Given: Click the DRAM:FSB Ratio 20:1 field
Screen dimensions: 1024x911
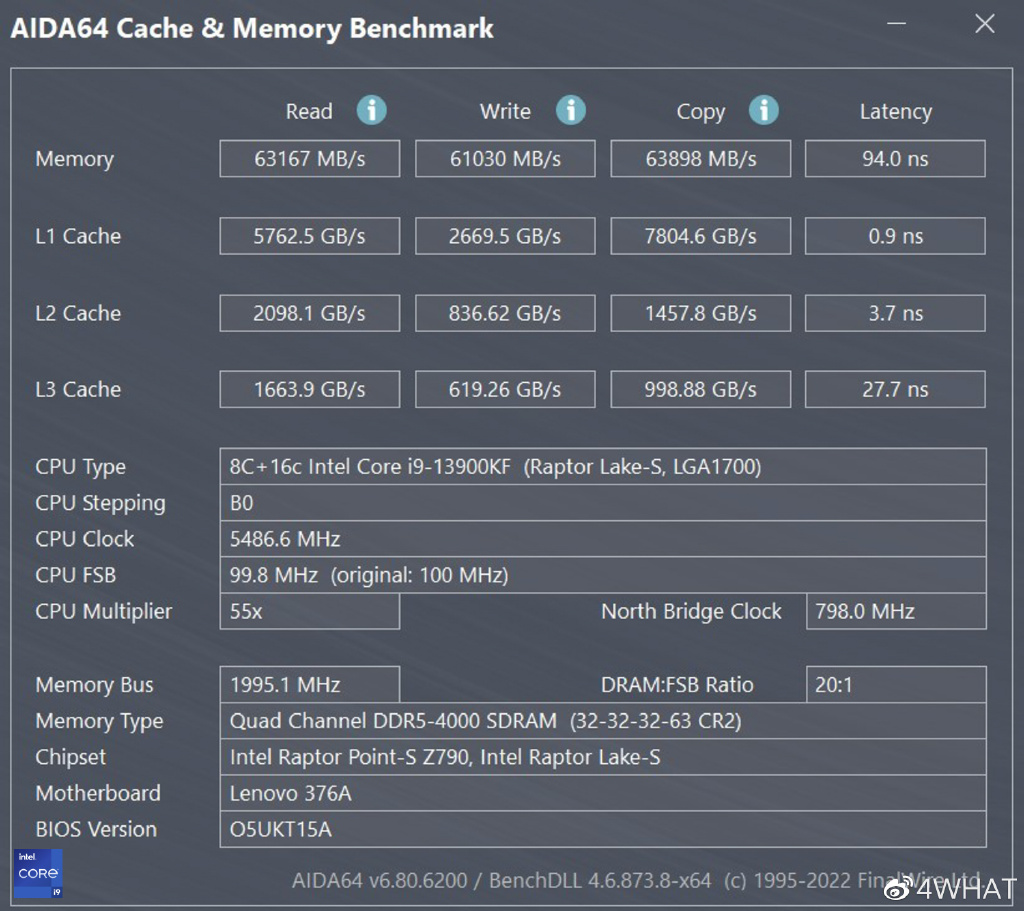Looking at the screenshot, I should 896,685.
